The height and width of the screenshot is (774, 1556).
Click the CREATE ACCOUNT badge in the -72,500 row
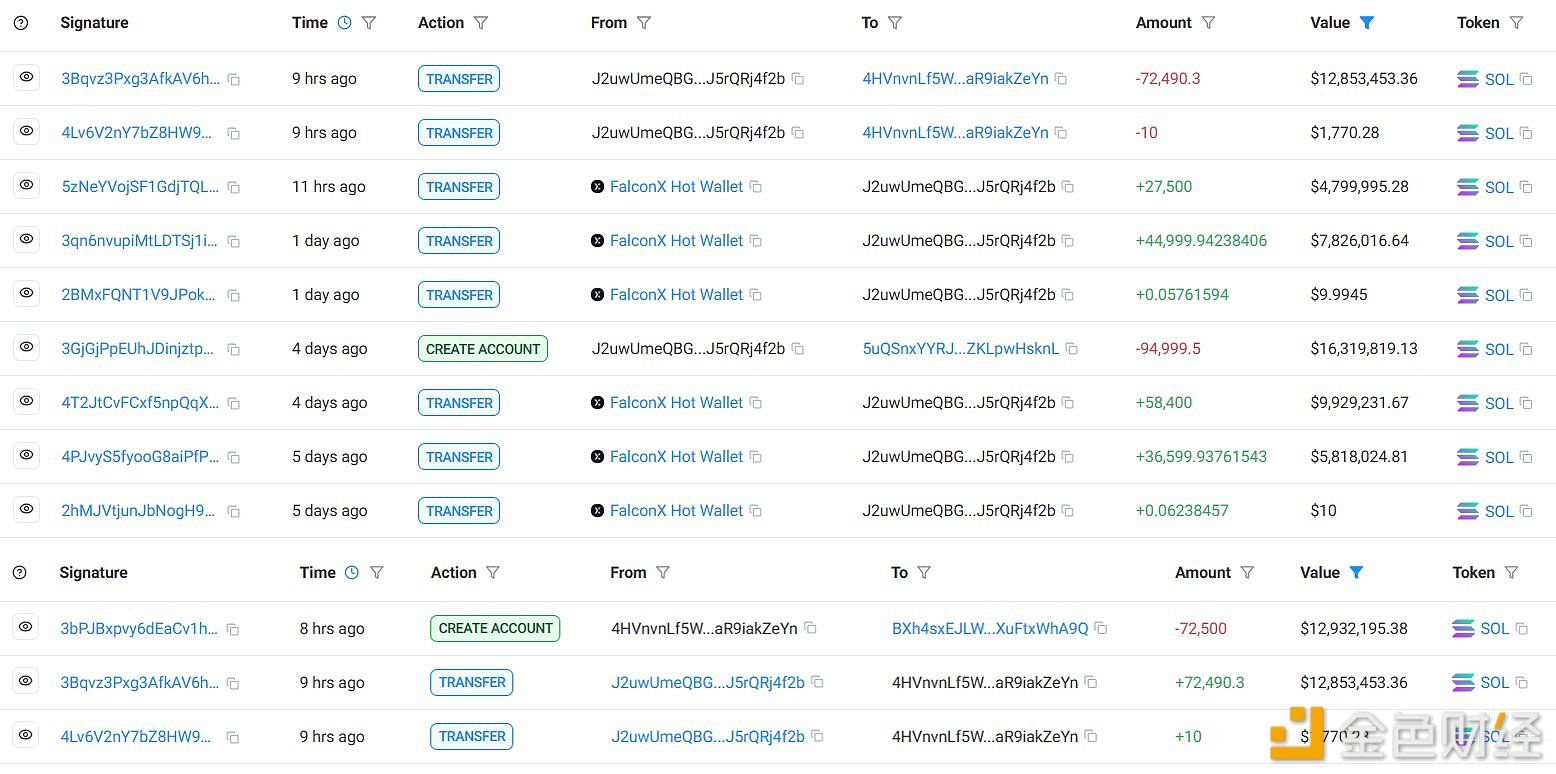[x=495, y=628]
